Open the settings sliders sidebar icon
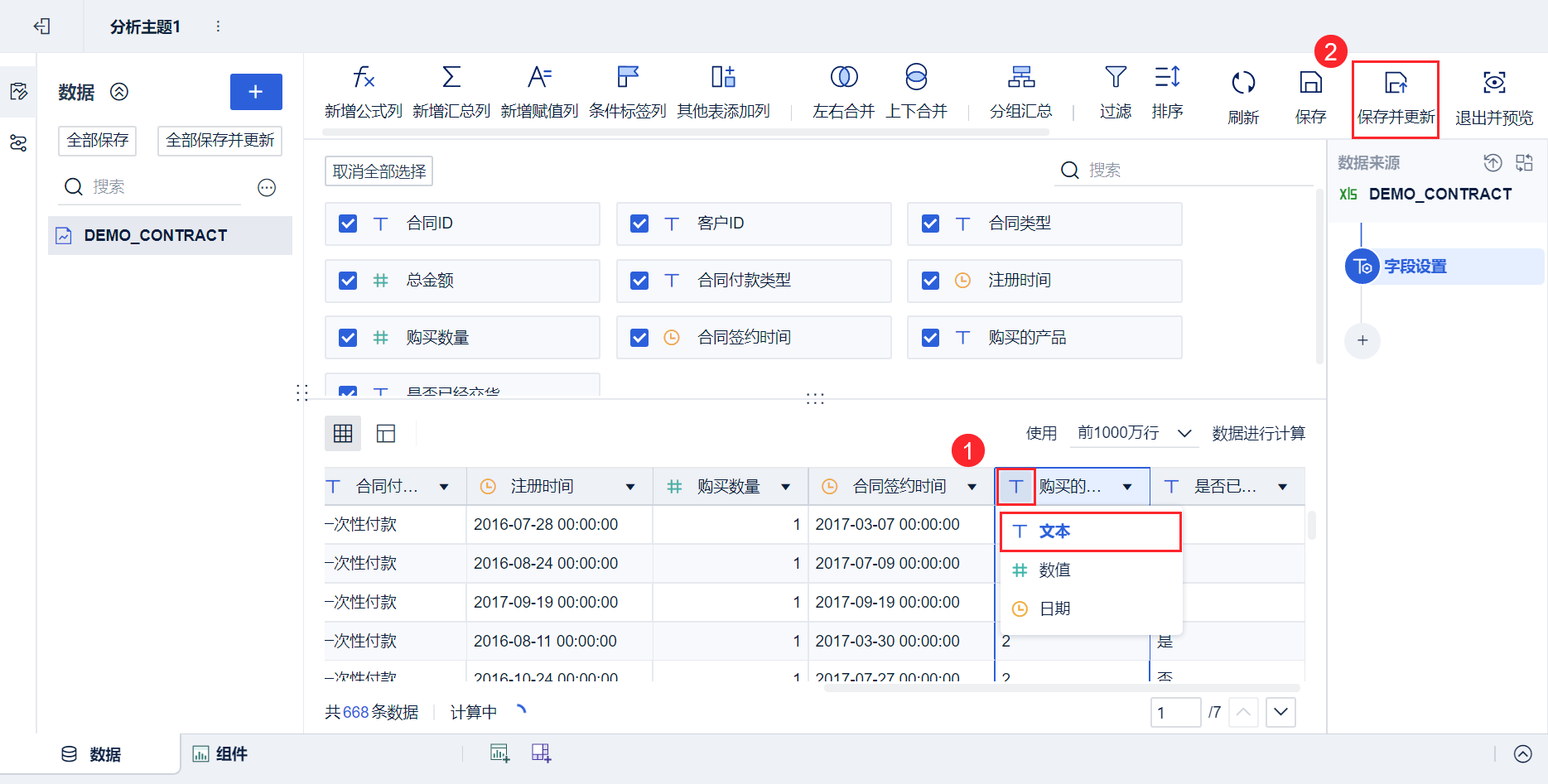The image size is (1548, 784). click(x=18, y=143)
